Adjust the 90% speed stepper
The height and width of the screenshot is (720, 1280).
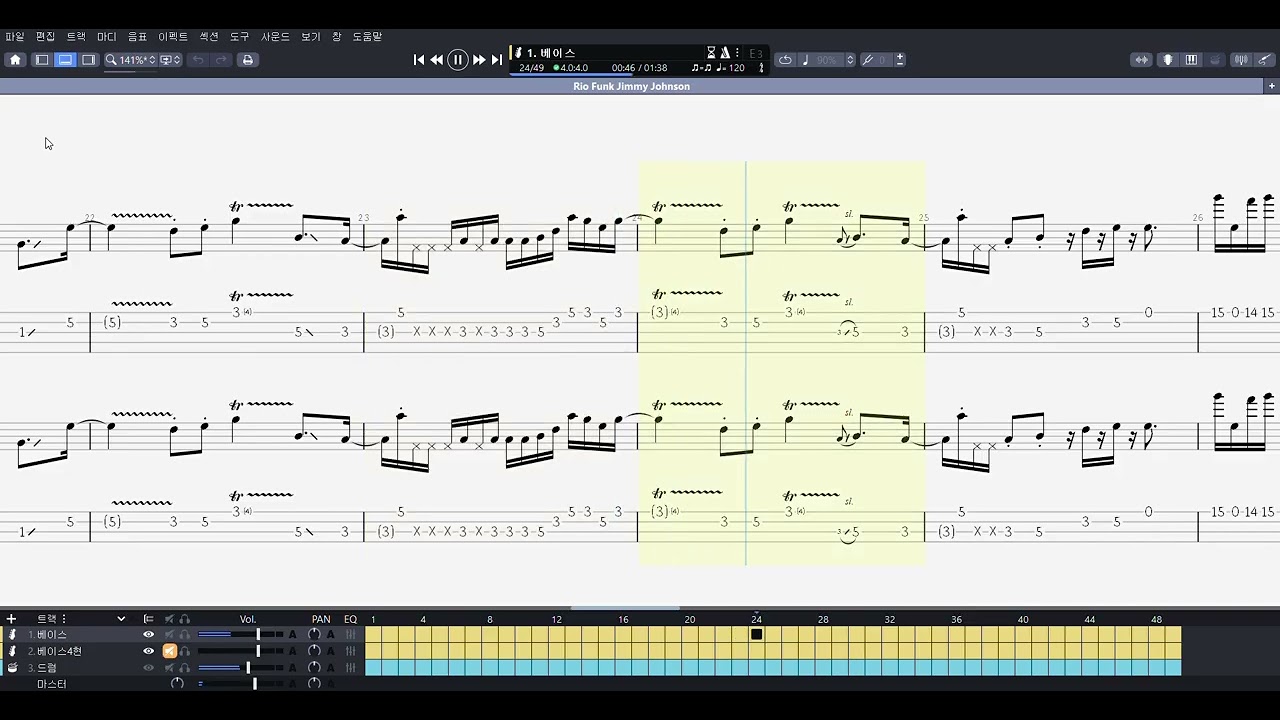coord(850,60)
